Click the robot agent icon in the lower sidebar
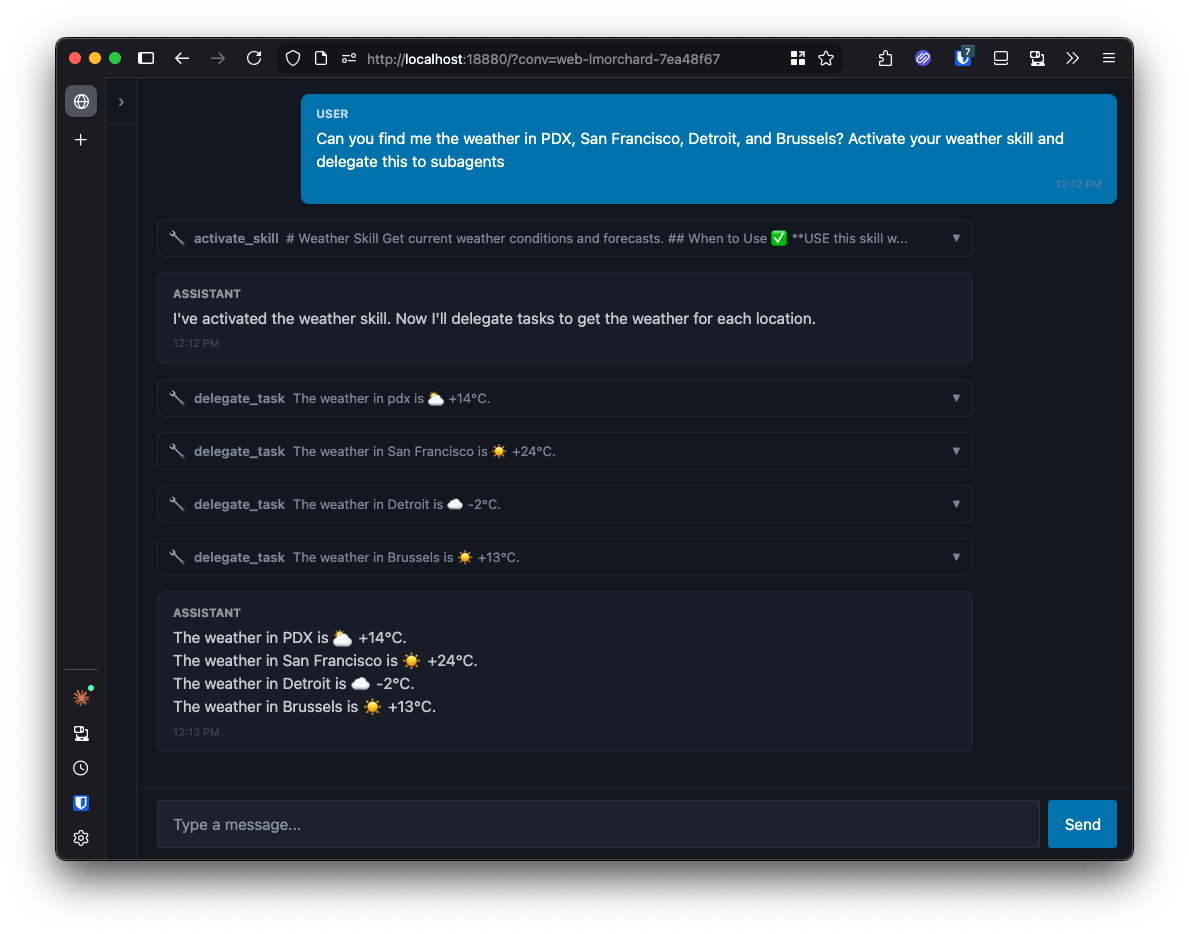Image resolution: width=1189 pixels, height=934 pixels. (x=81, y=733)
